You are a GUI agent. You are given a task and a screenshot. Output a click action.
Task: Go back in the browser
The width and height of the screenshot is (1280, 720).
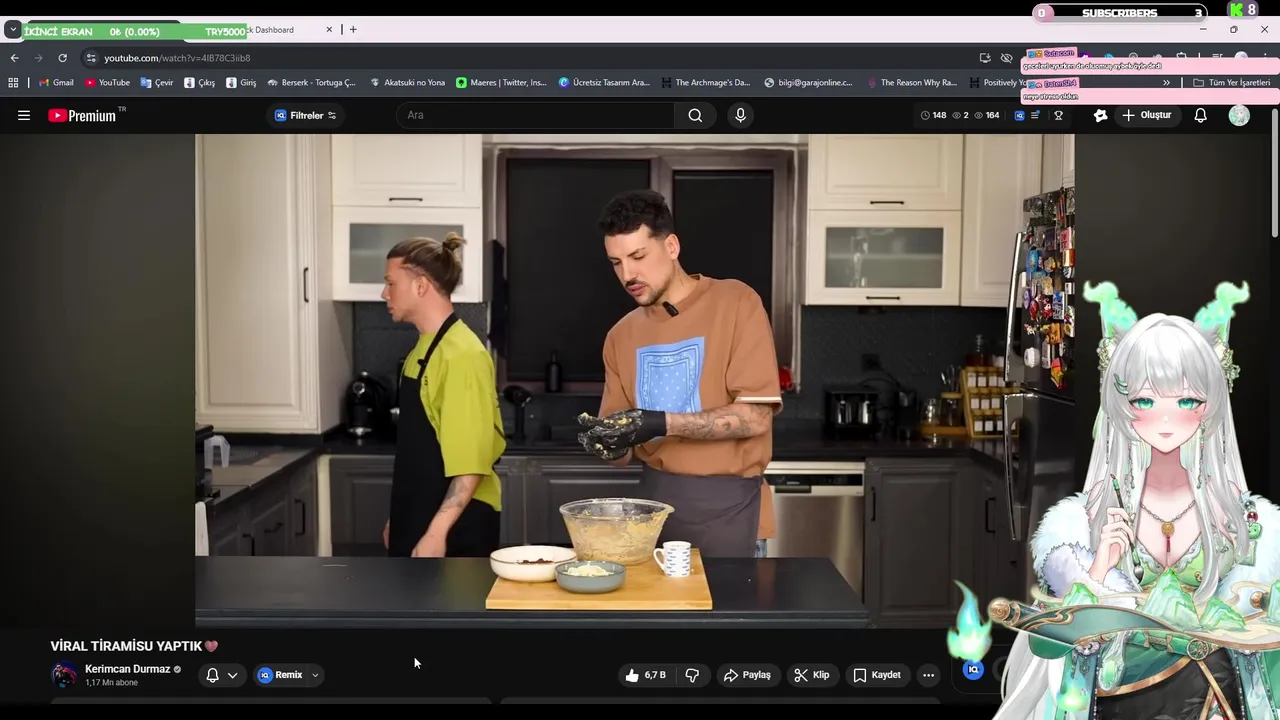coord(14,58)
